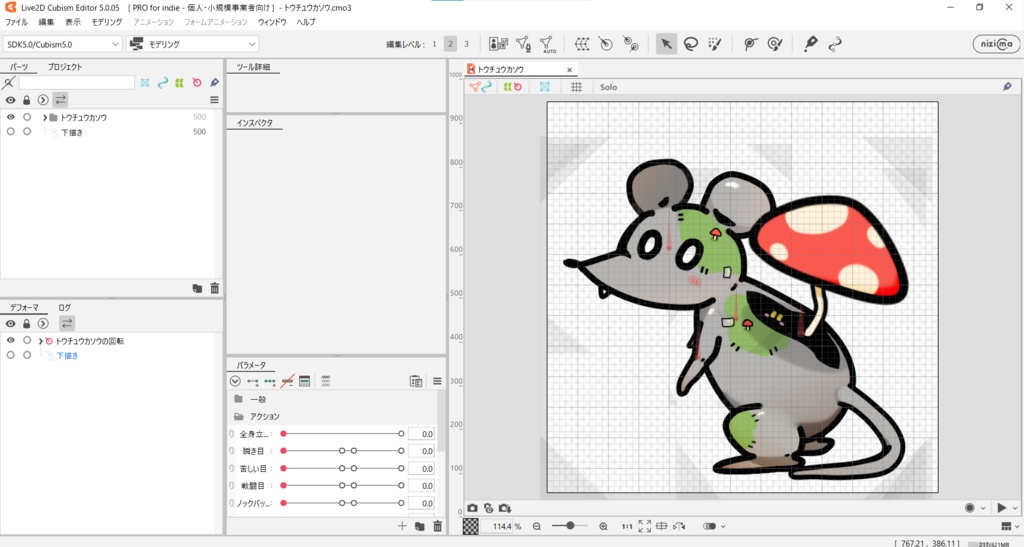Toggle visibility of トウチュウカソウの回転 deformer
Image resolution: width=1024 pixels, height=547 pixels.
10,341
